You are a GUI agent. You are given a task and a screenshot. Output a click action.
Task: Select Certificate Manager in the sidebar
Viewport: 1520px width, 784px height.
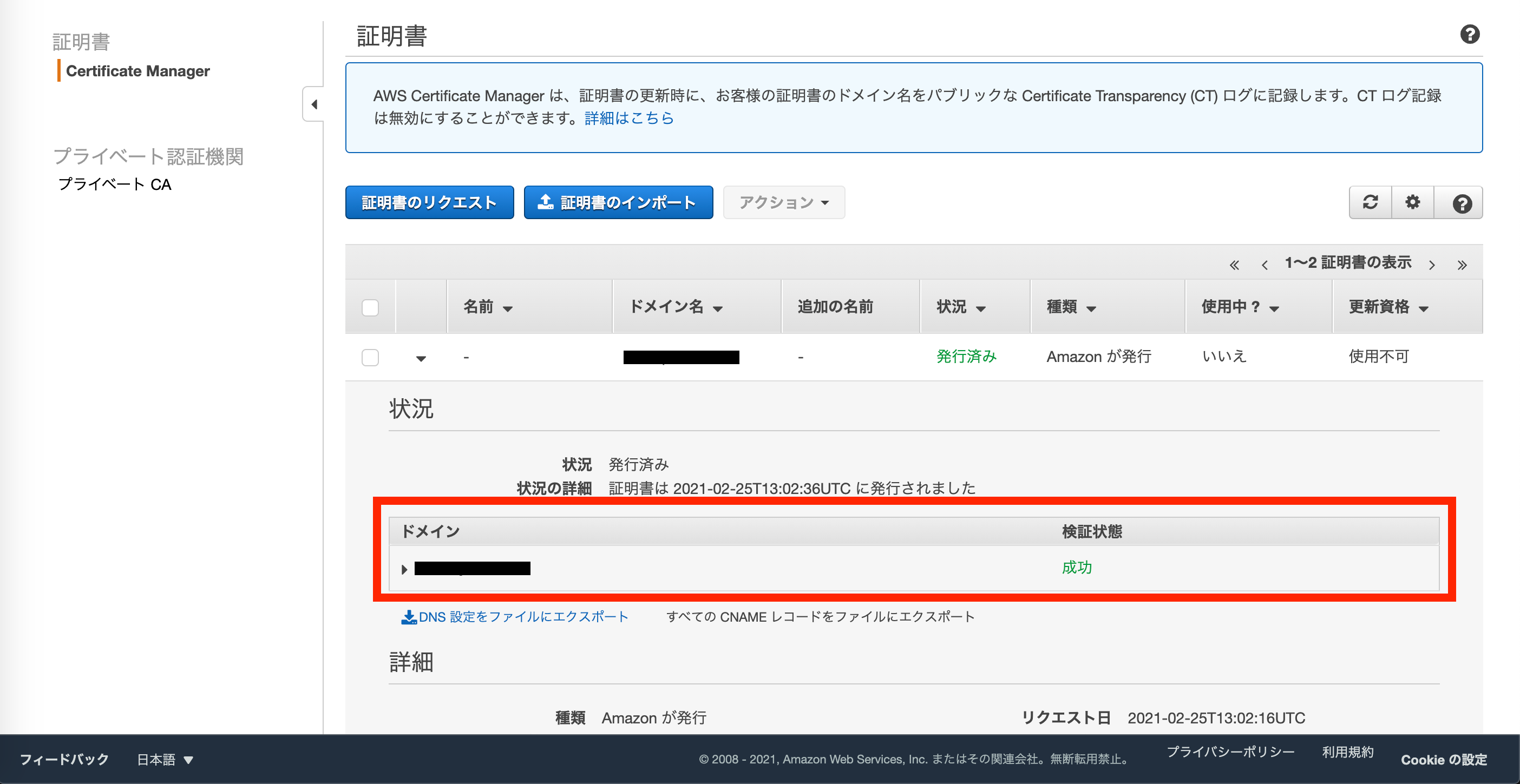pyautogui.click(x=138, y=71)
